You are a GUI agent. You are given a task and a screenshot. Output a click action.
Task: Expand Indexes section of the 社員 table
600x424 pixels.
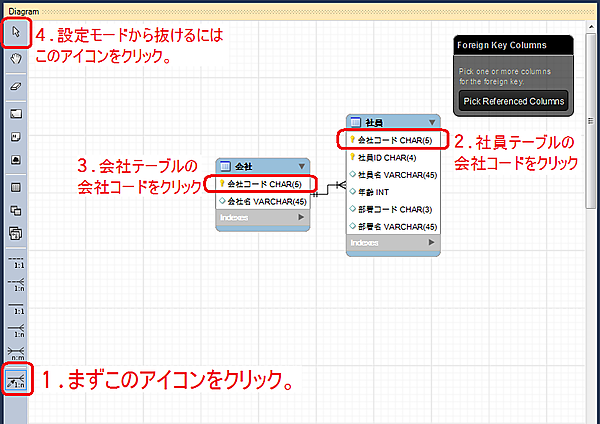[432, 243]
